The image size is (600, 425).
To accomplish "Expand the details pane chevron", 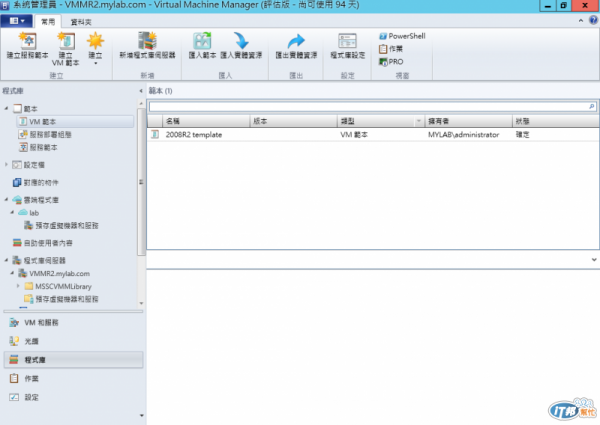I will tap(593, 259).
